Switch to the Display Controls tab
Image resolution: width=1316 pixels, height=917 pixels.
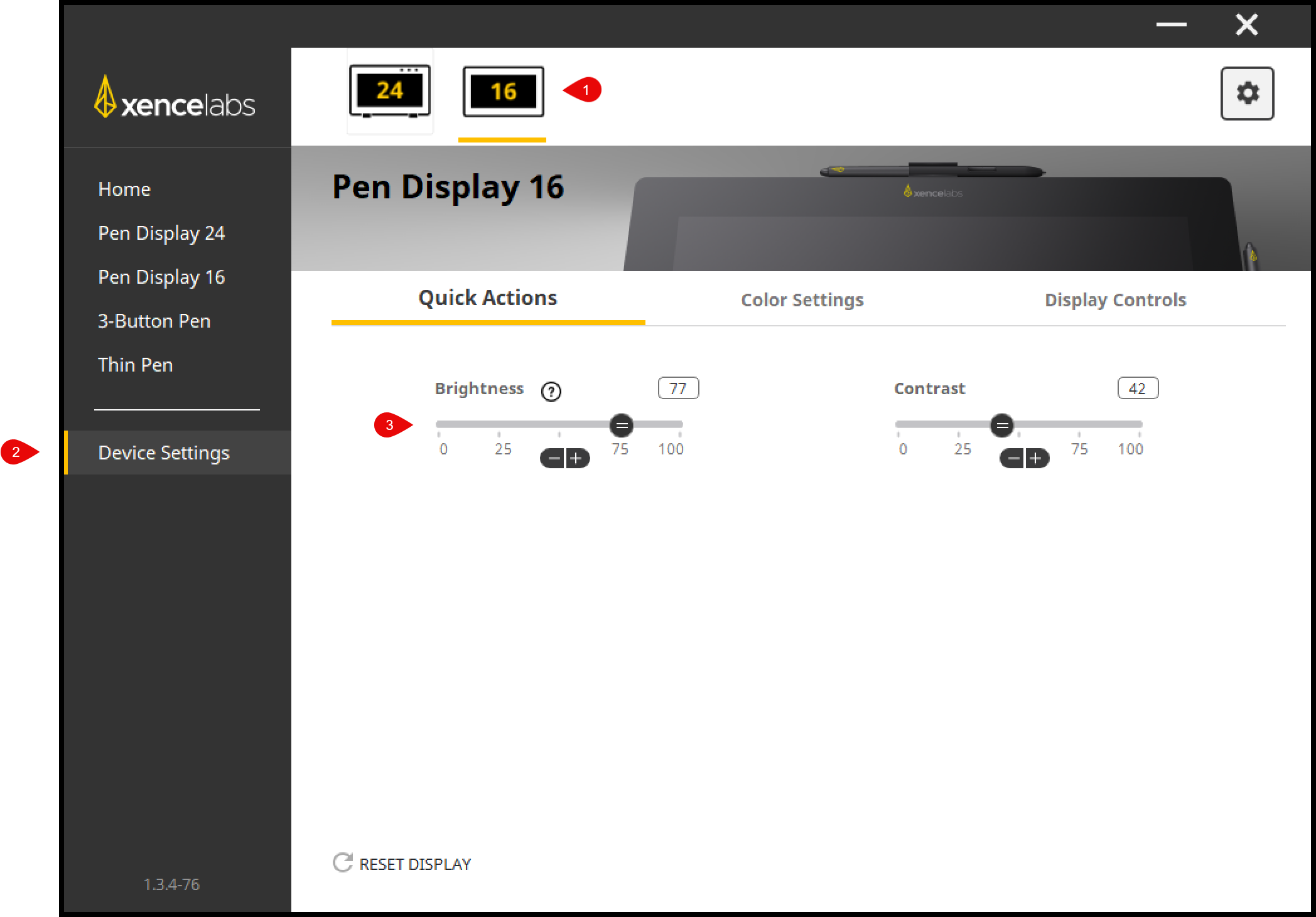(1115, 300)
